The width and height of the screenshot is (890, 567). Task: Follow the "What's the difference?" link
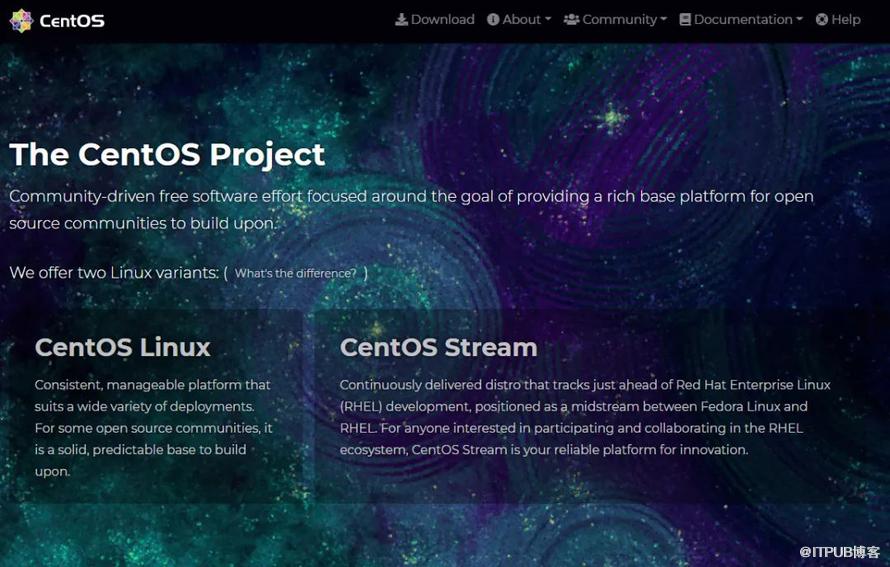[296, 274]
